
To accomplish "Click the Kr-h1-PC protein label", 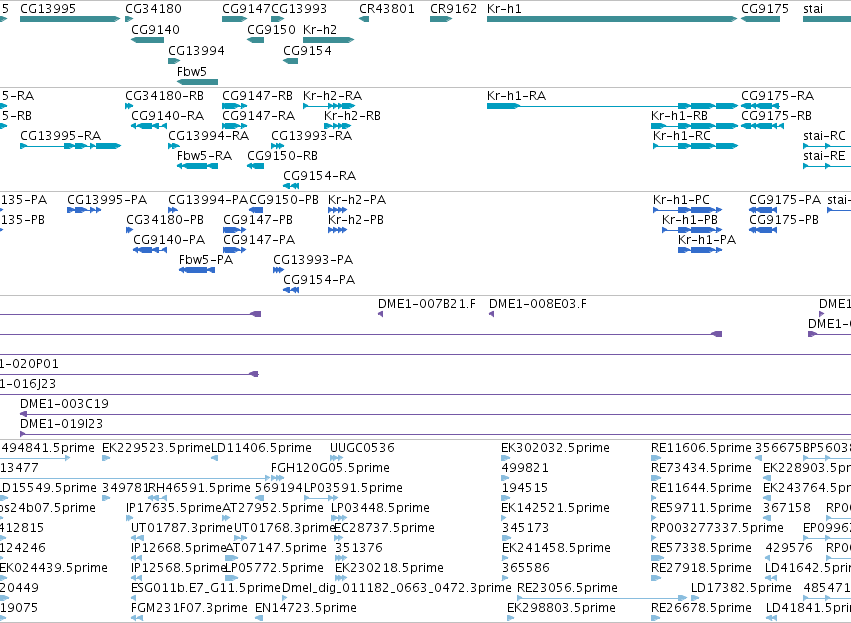I will (x=682, y=200).
